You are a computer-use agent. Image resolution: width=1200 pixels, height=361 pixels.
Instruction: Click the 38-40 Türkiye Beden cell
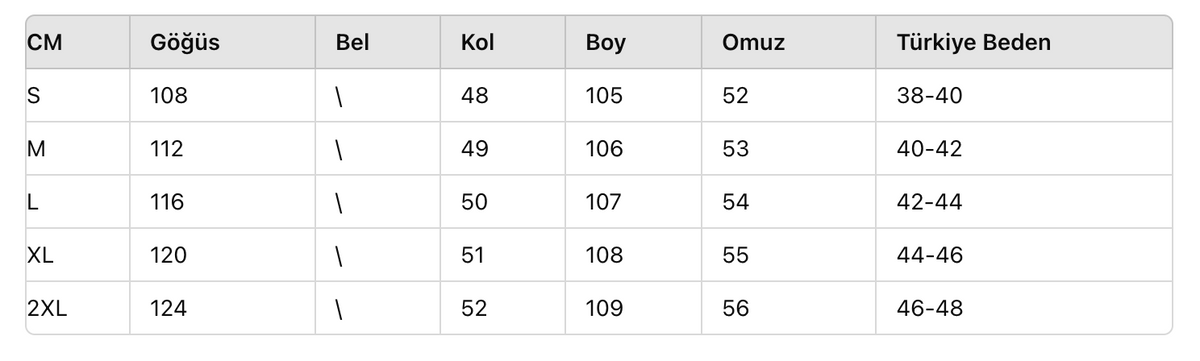click(x=929, y=96)
